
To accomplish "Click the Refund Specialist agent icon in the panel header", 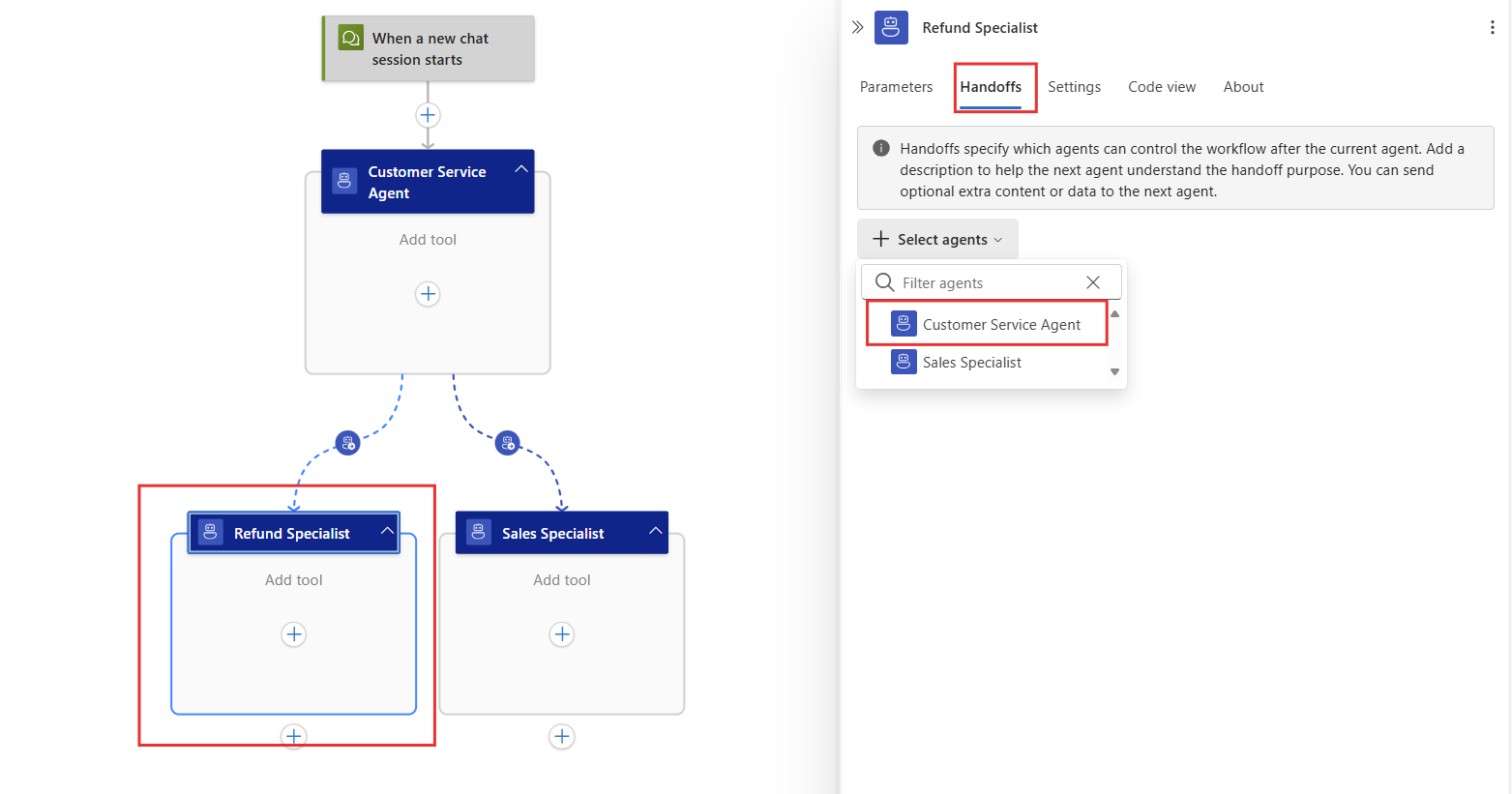I will (x=891, y=27).
